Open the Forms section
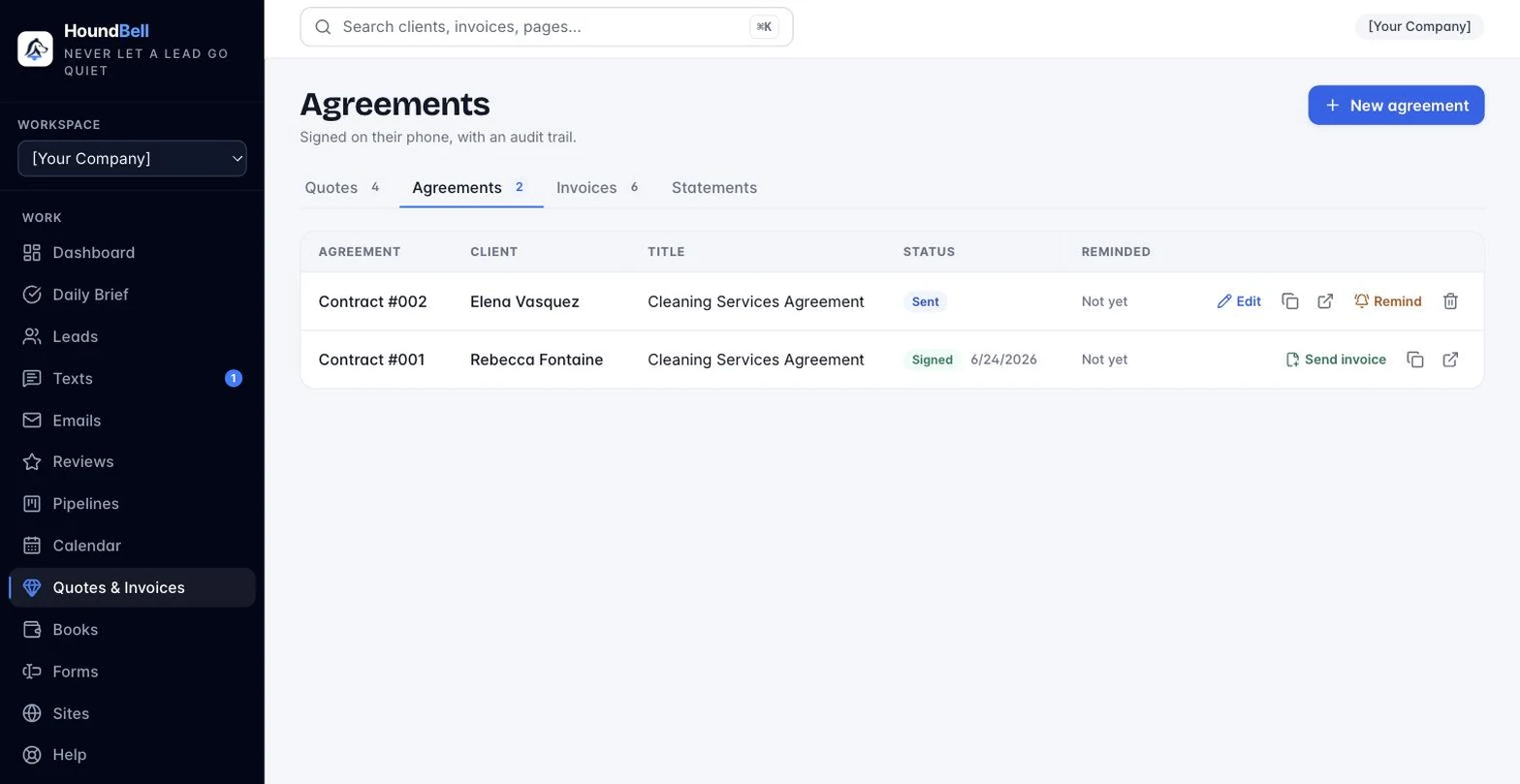 (x=133, y=672)
